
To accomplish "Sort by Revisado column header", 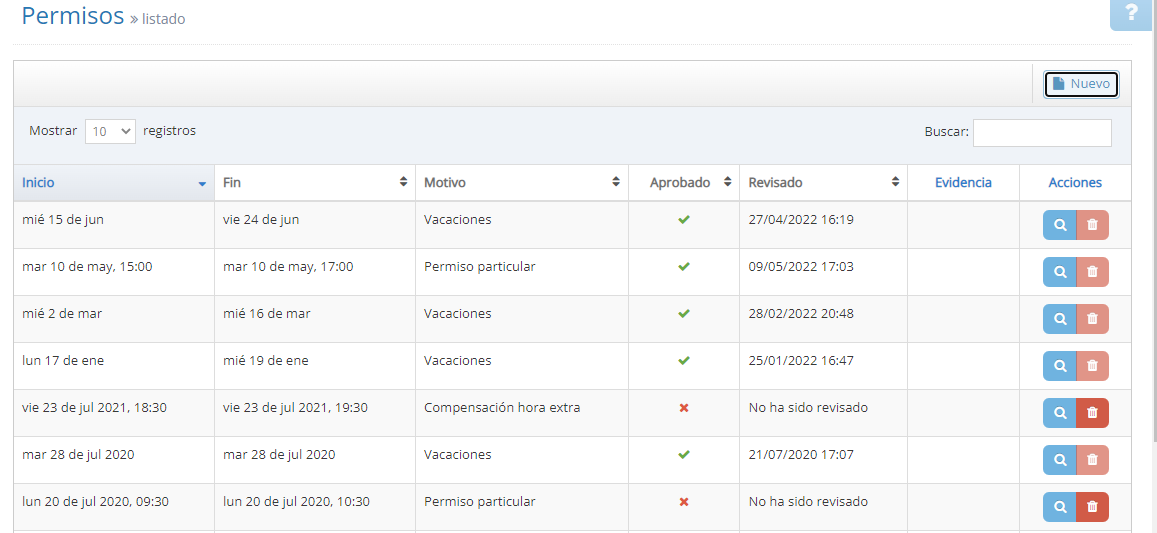I will [x=822, y=183].
